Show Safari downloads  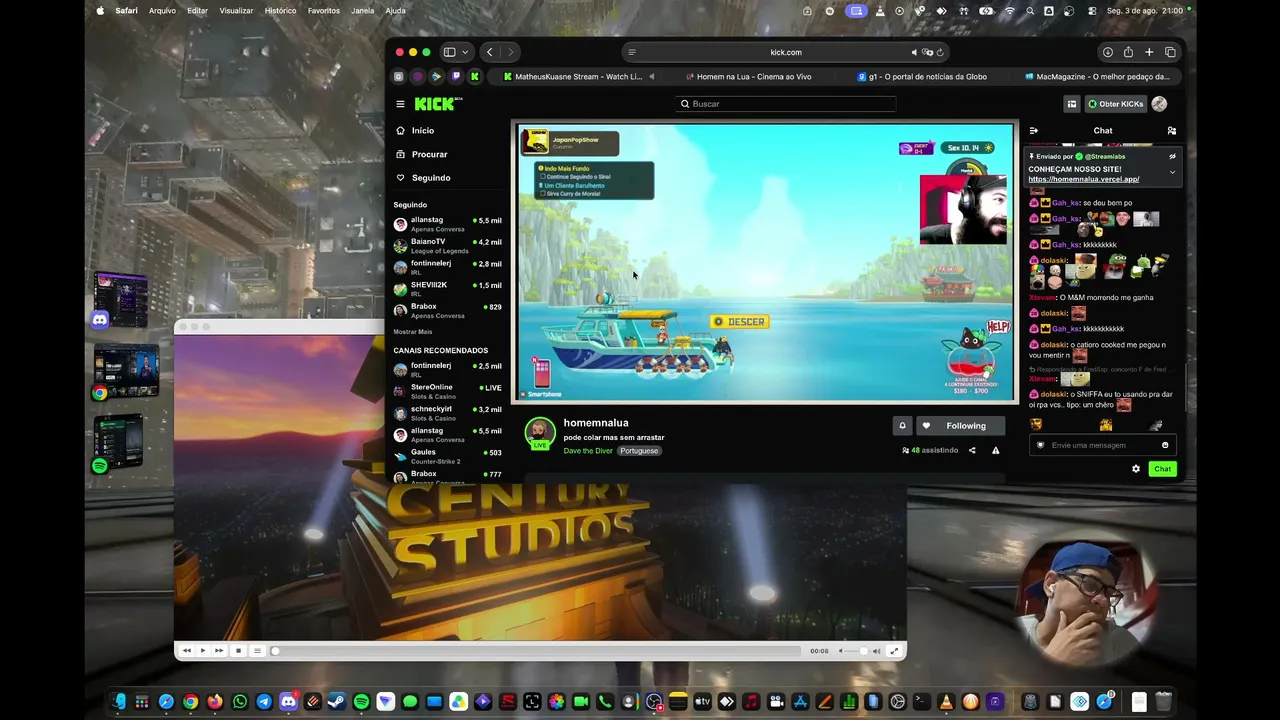(1107, 52)
